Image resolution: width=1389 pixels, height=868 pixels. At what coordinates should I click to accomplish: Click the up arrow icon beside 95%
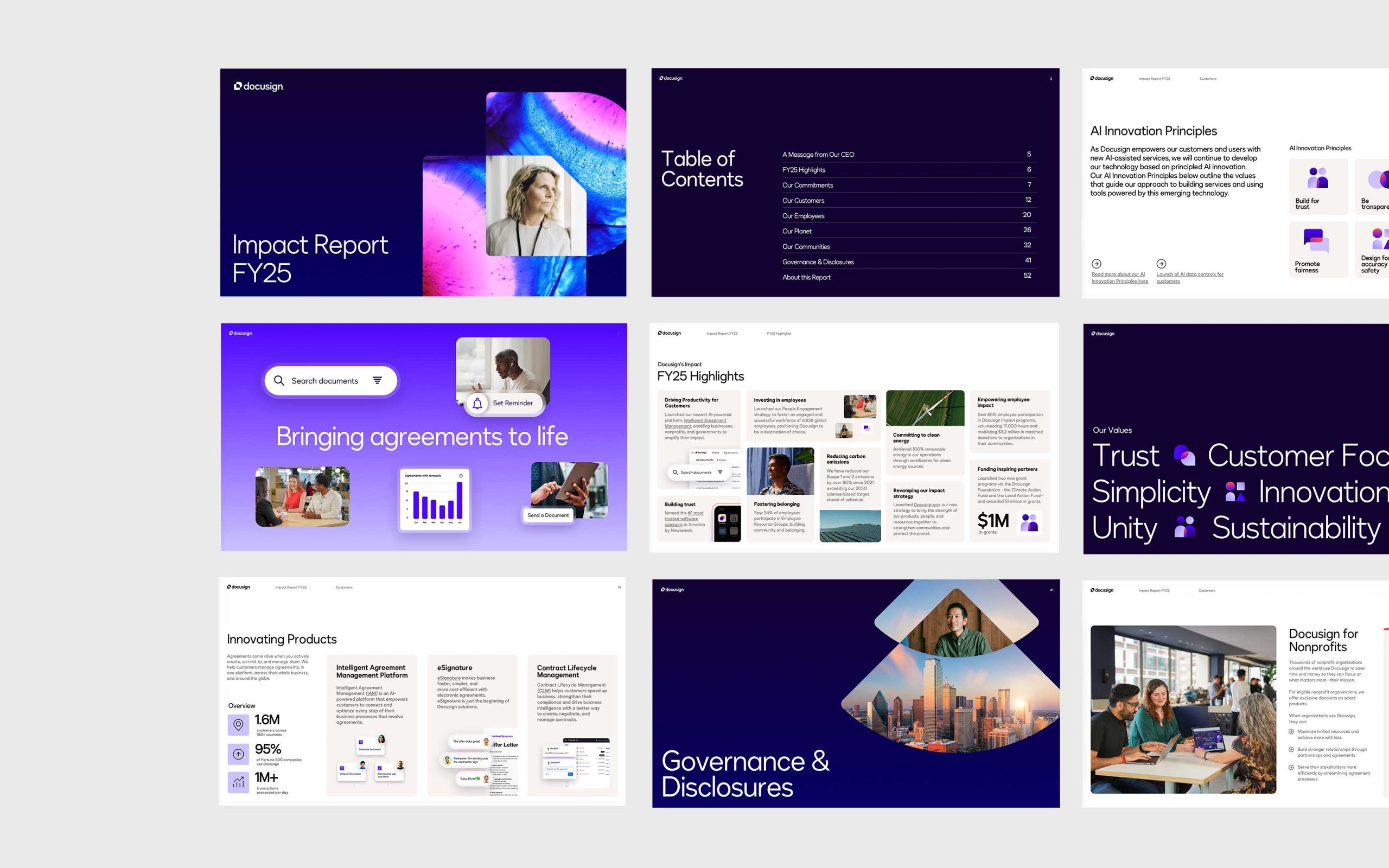click(x=238, y=754)
